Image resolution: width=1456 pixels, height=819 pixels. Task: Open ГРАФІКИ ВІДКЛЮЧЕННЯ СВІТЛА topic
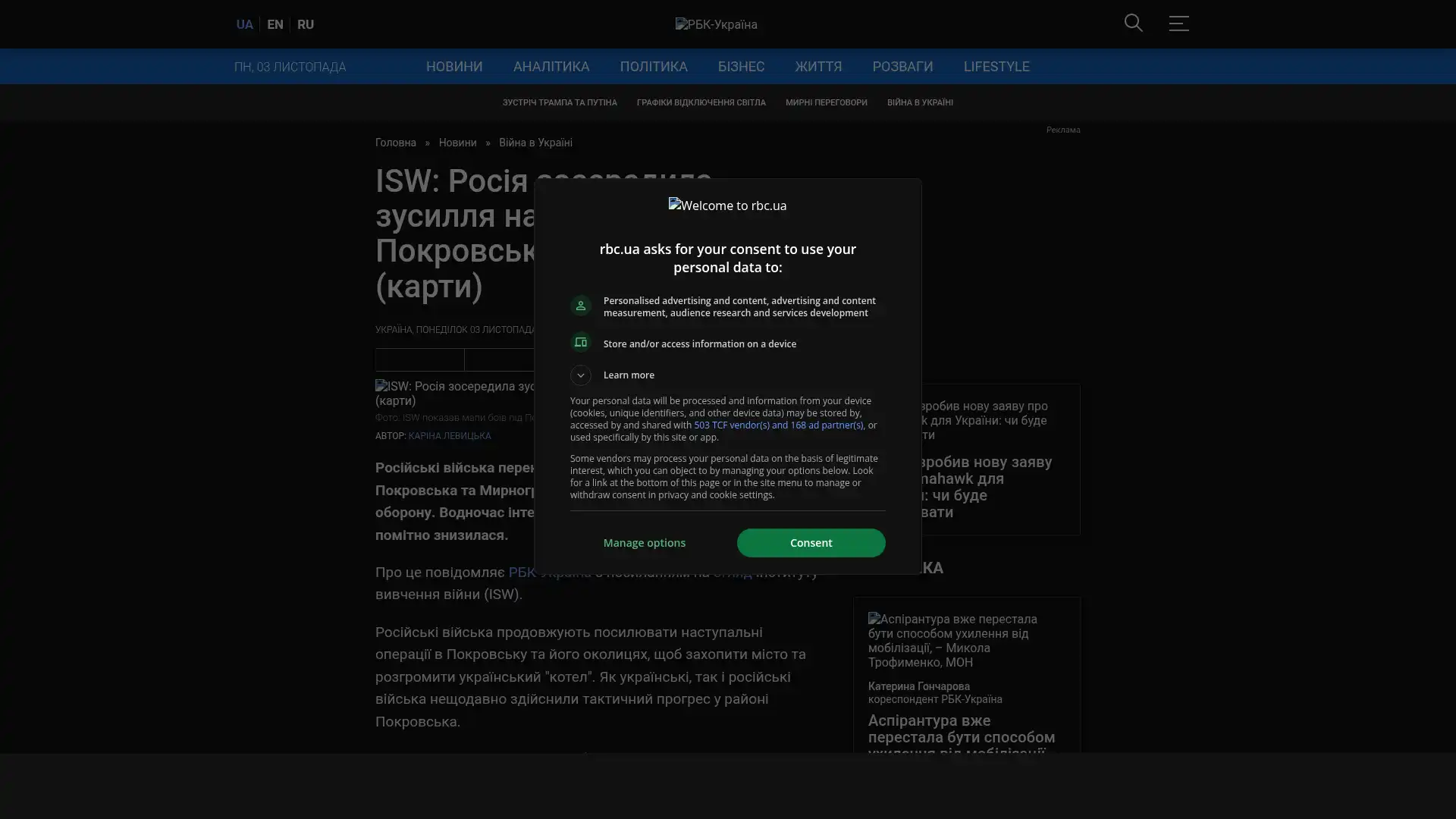701,102
